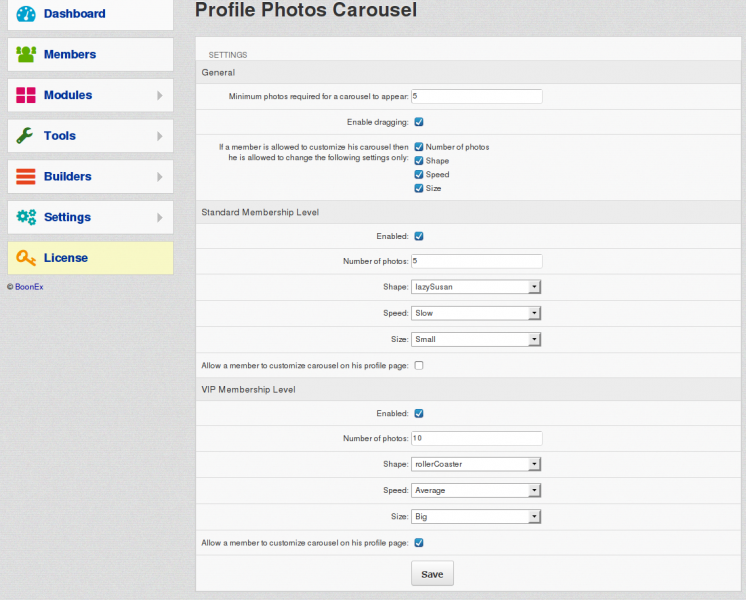Screen dimensions: 746x600
Task: Expand the Modules submenu arrow
Action: pos(160,96)
